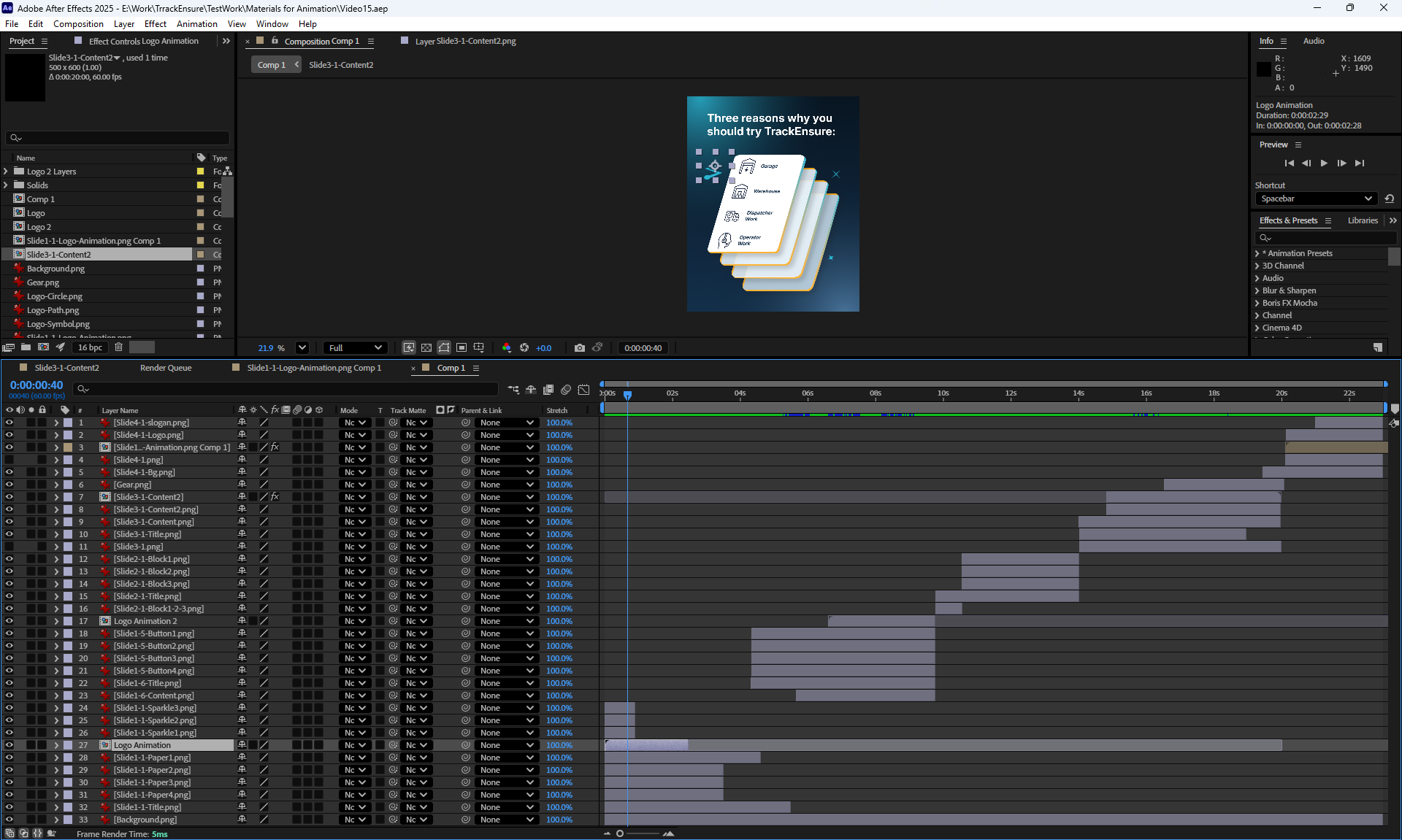Click the Reset Exposure aperture icon

point(524,348)
